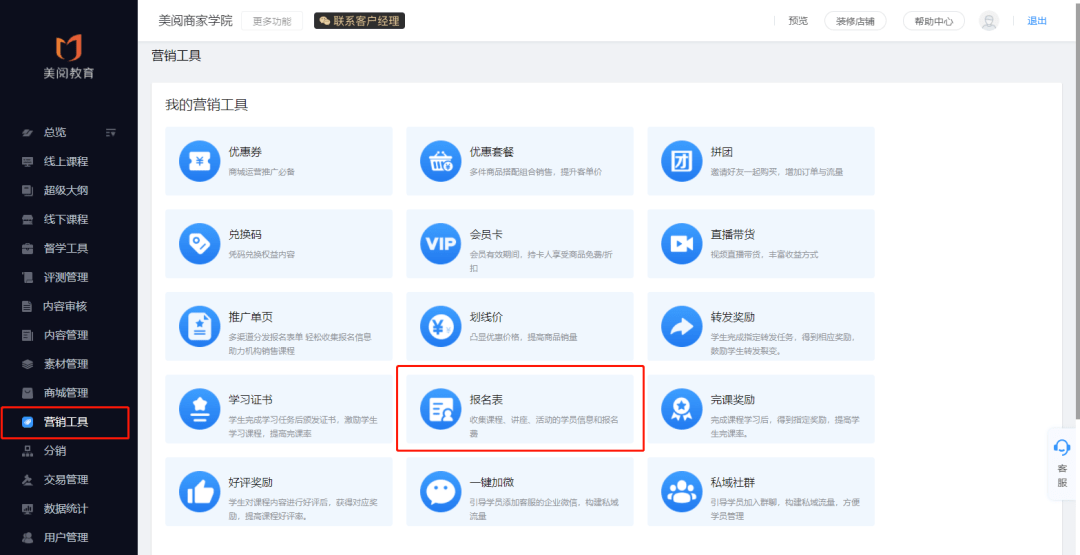Click the user avatar icon
Image resolution: width=1080 pixels, height=555 pixels.
tap(989, 21)
